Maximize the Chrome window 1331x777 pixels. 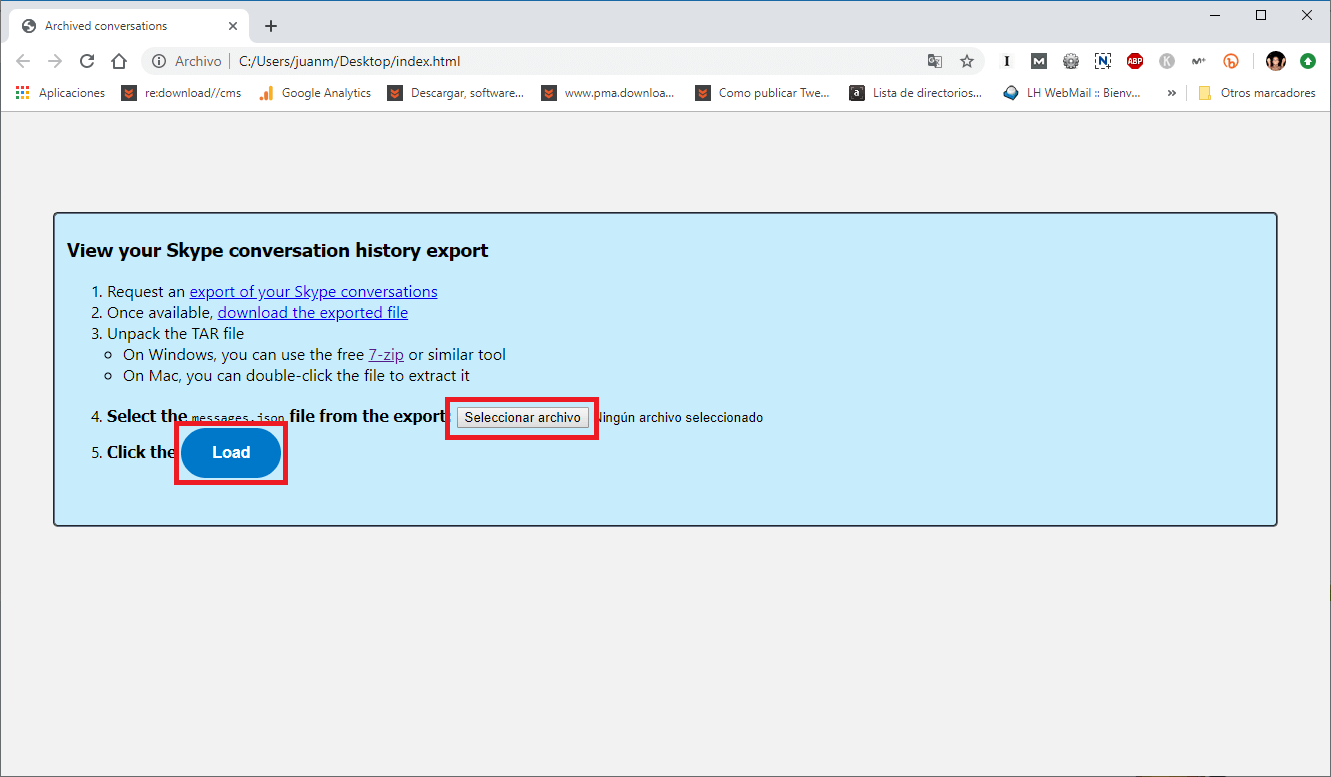pyautogui.click(x=1261, y=15)
